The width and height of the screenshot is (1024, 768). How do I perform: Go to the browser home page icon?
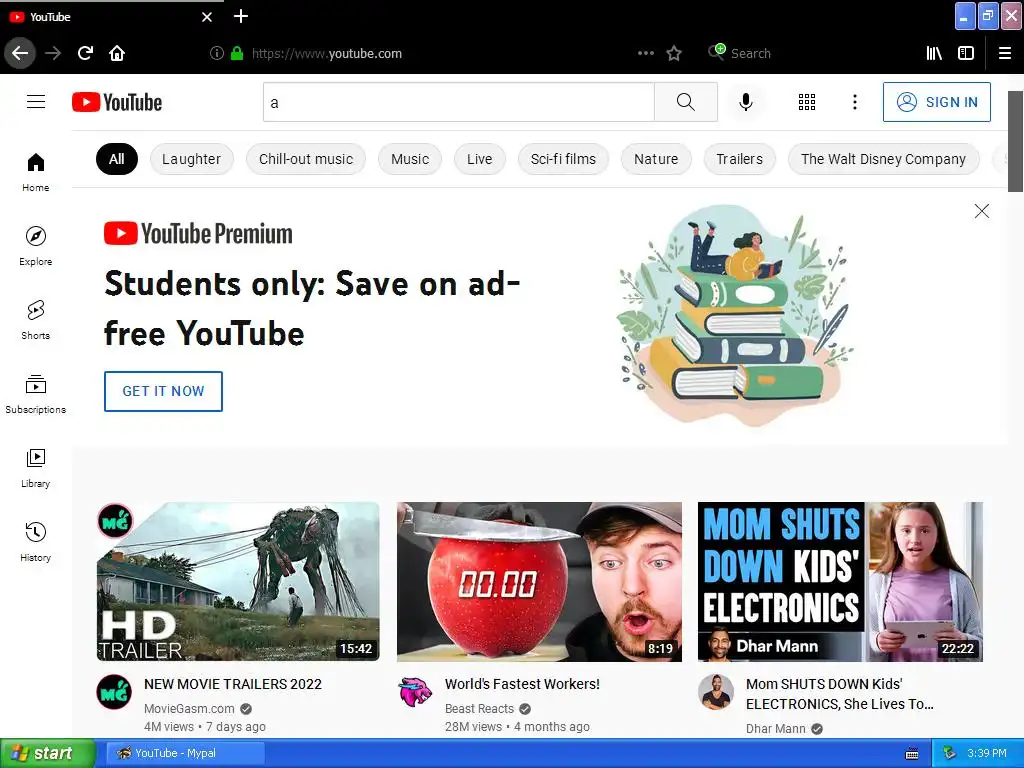point(117,53)
